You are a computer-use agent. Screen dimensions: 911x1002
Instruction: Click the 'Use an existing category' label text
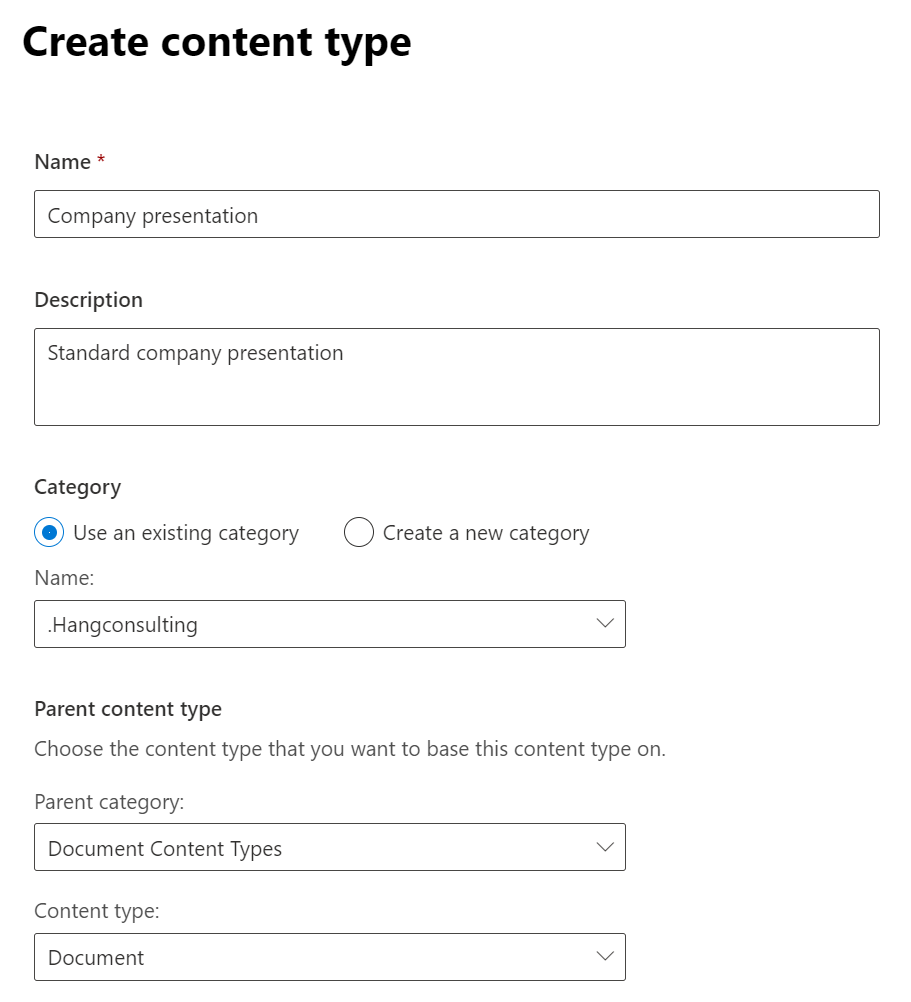coord(186,533)
